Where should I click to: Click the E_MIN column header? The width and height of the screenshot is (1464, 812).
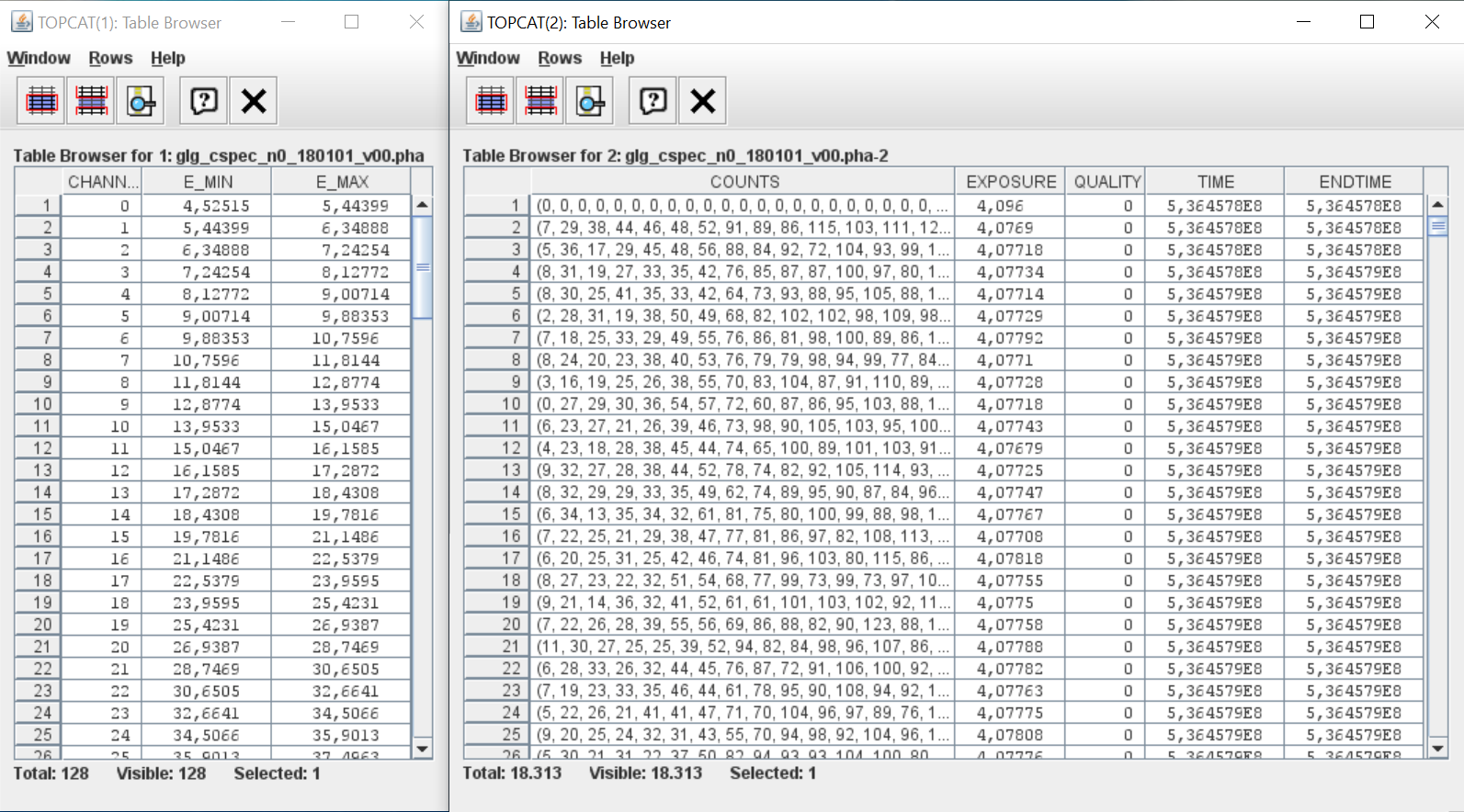pyautogui.click(x=208, y=182)
